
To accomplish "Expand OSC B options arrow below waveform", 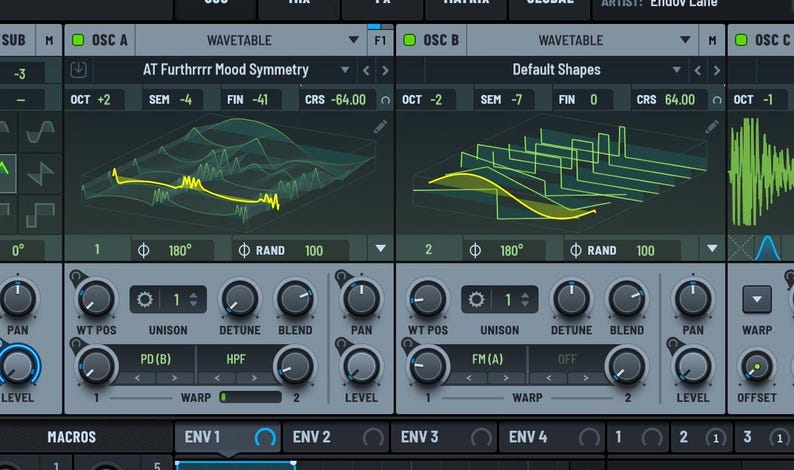I will pos(712,249).
